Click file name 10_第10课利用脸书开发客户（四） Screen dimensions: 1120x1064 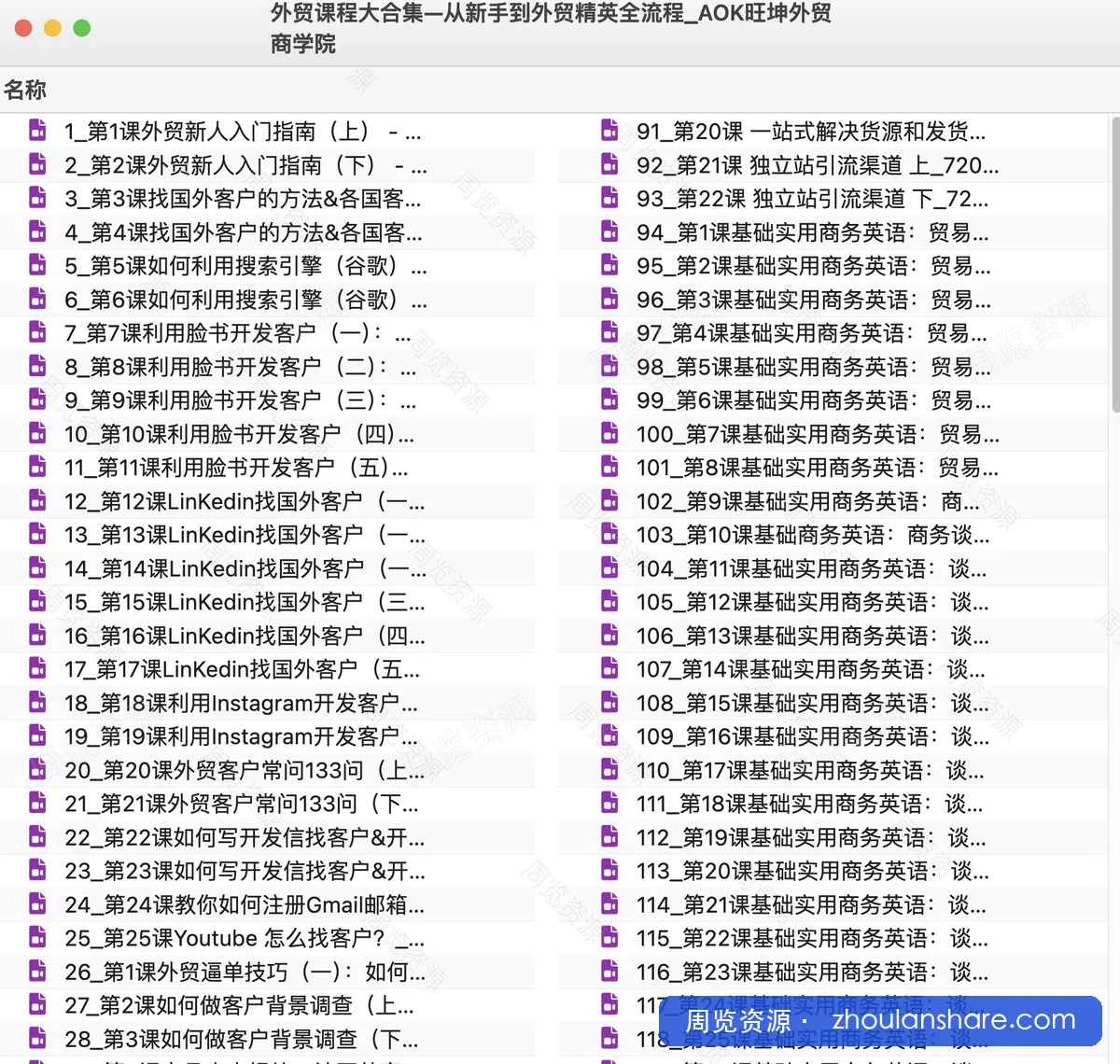tap(240, 434)
